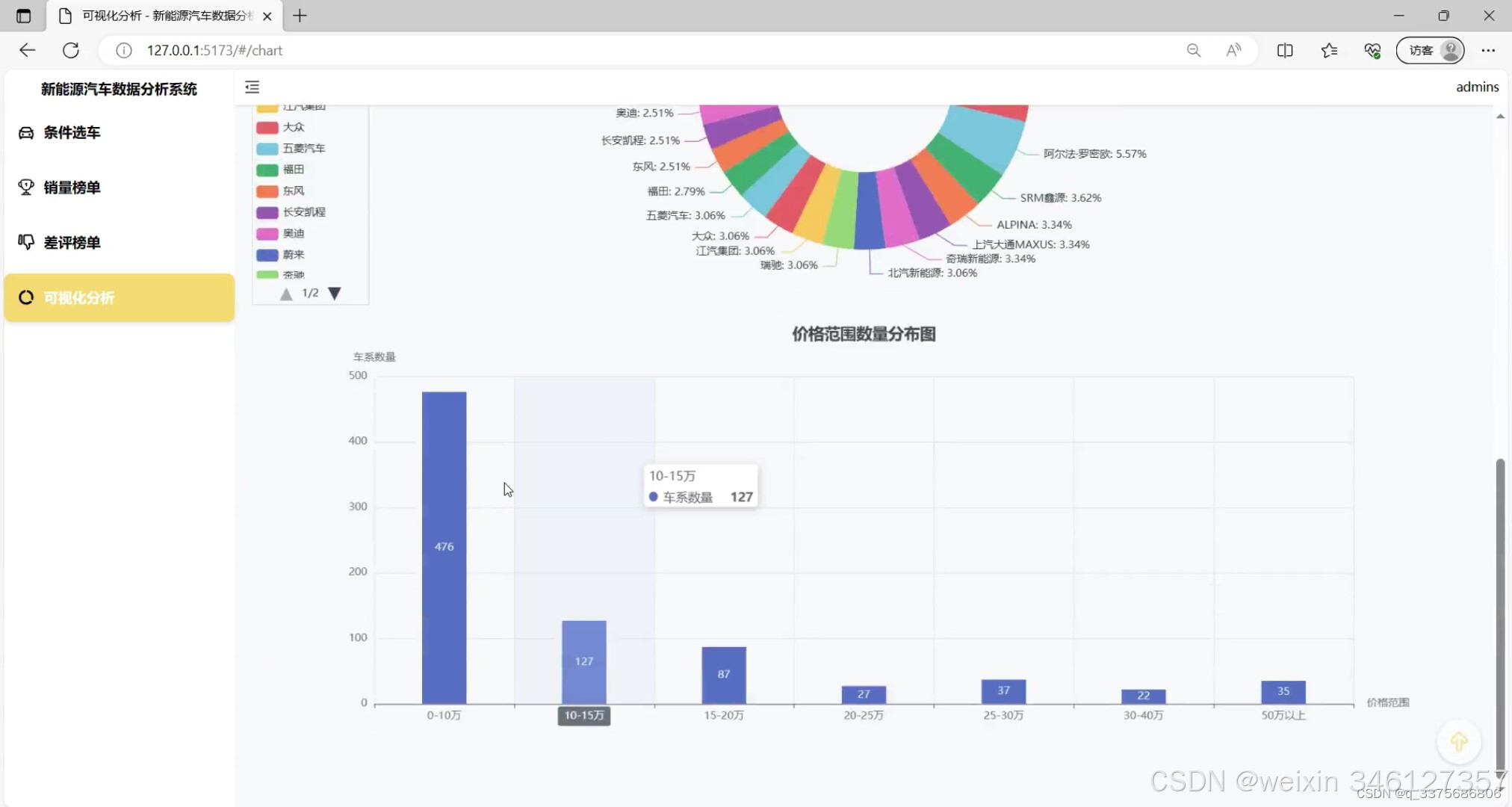Click the 福田 green color swatch
Screen dimensions: 1512x807
click(267, 169)
